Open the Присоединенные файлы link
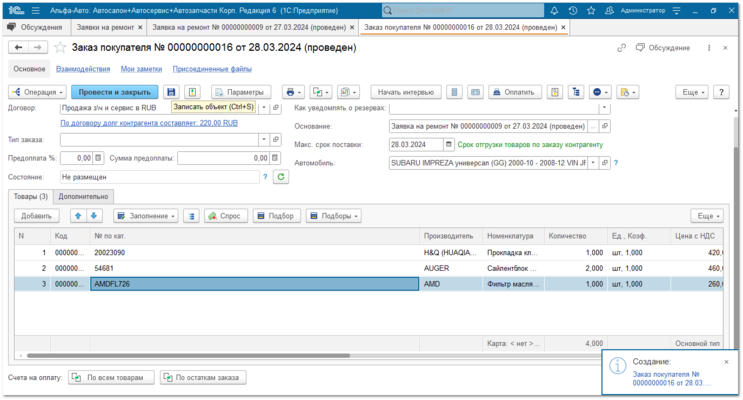 point(212,69)
